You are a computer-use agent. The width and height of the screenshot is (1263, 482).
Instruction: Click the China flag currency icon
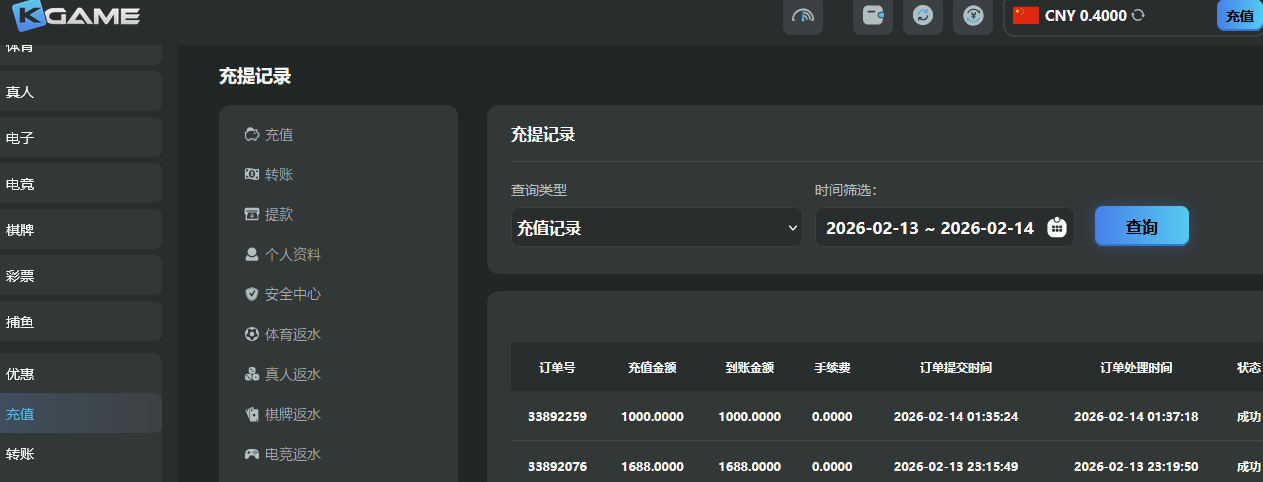click(x=1026, y=15)
